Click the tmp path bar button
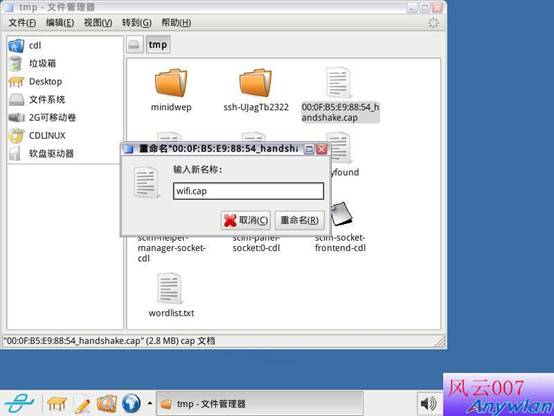The image size is (554, 416). coord(158,45)
